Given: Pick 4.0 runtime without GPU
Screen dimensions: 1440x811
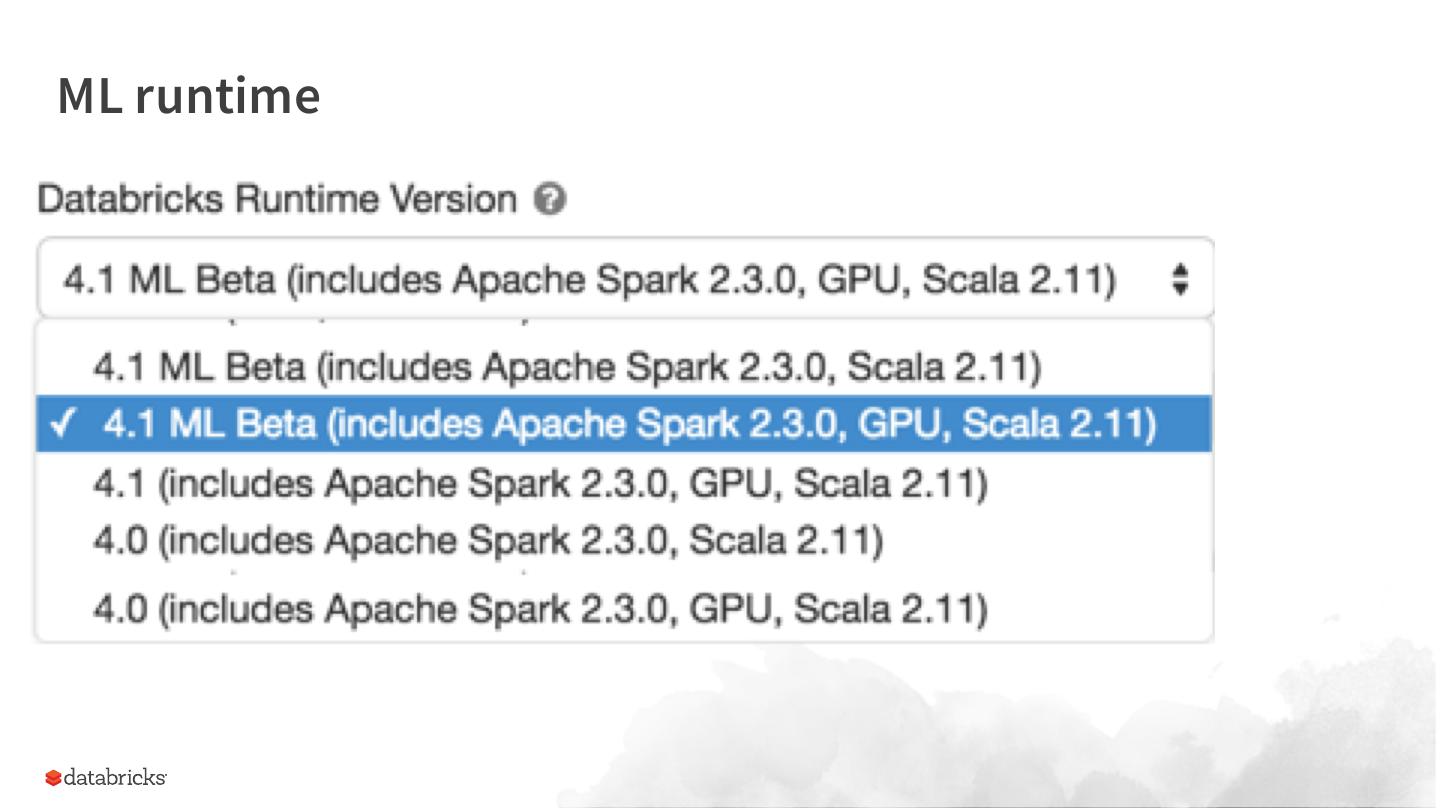Looking at the screenshot, I should pos(488,541).
